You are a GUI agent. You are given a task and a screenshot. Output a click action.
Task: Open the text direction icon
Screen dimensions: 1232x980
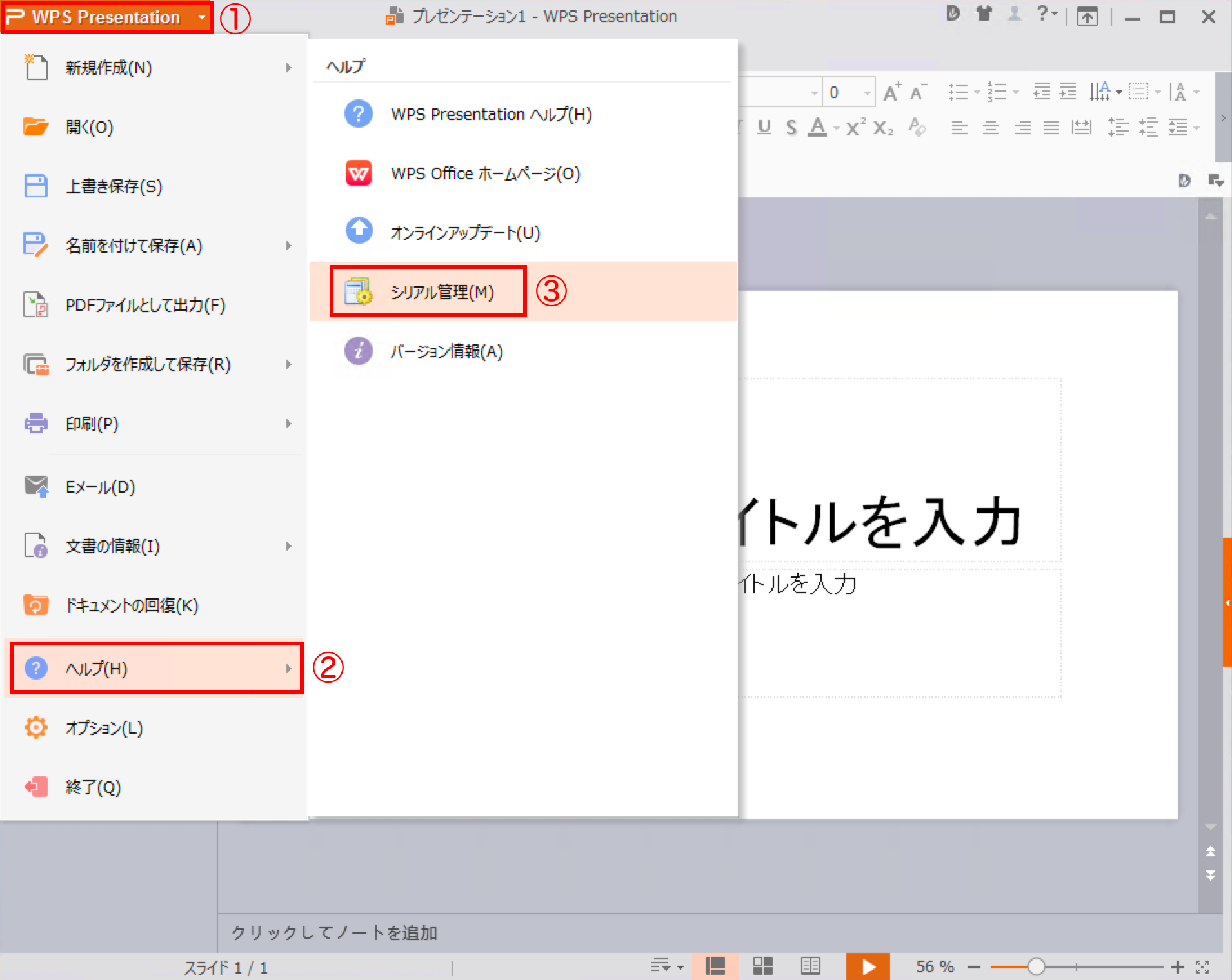point(1100,92)
